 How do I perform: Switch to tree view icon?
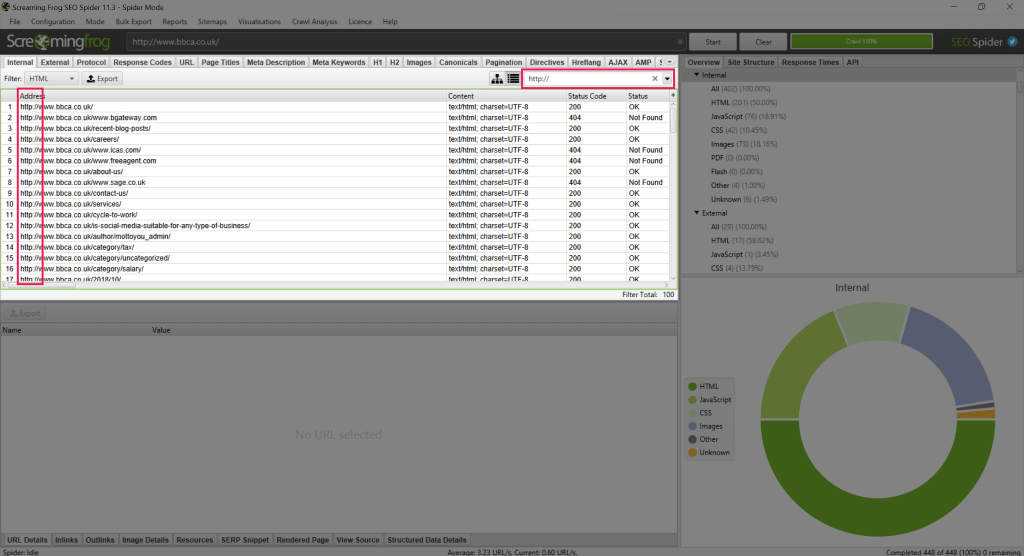tap(497, 78)
